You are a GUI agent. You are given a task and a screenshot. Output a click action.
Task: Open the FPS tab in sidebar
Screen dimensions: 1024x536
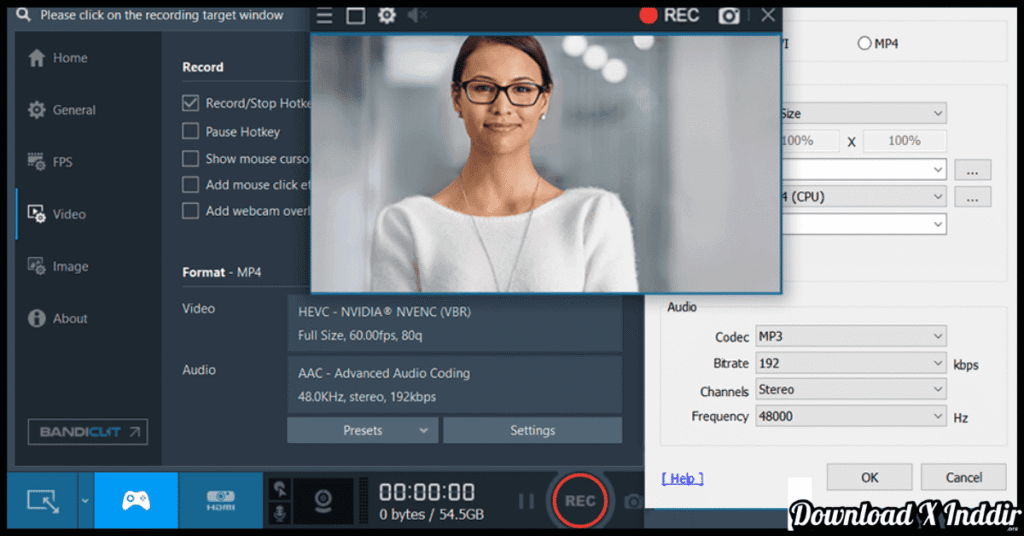click(62, 162)
